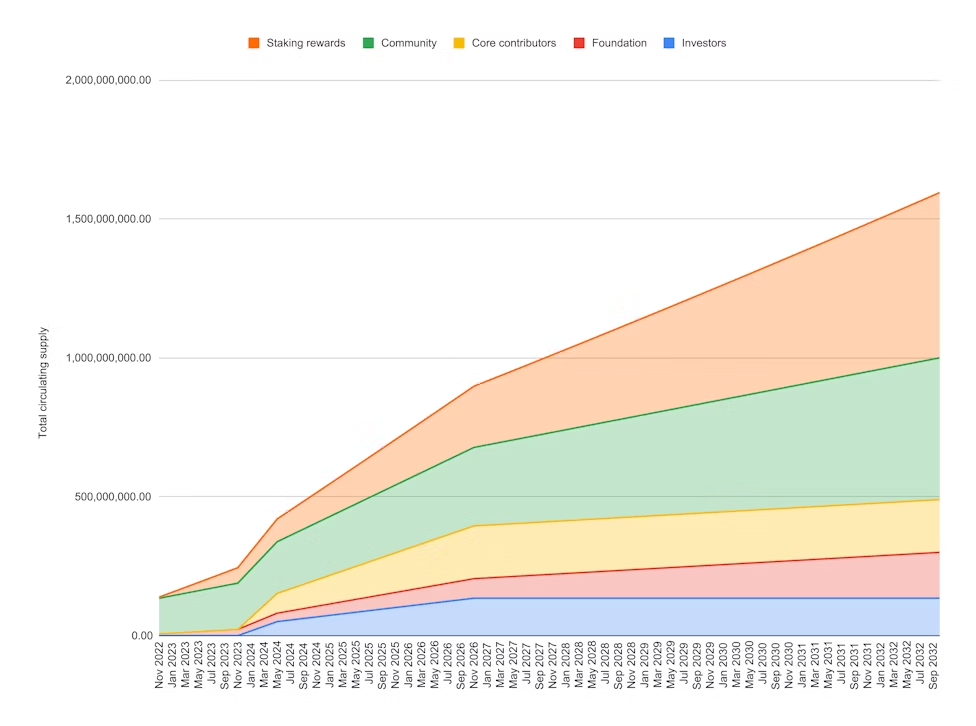Select the Community legend label
The width and height of the screenshot is (976, 726).
tap(408, 43)
